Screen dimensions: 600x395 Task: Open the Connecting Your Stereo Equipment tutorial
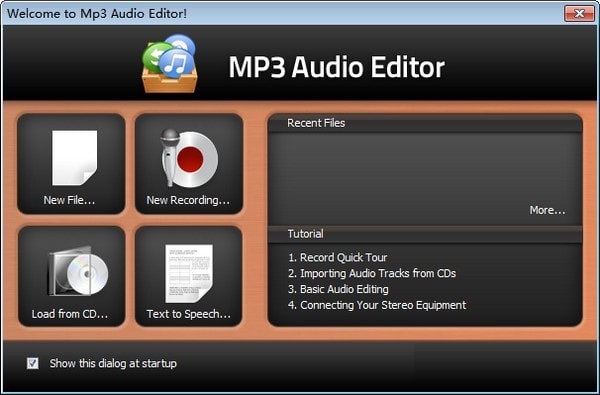click(377, 305)
